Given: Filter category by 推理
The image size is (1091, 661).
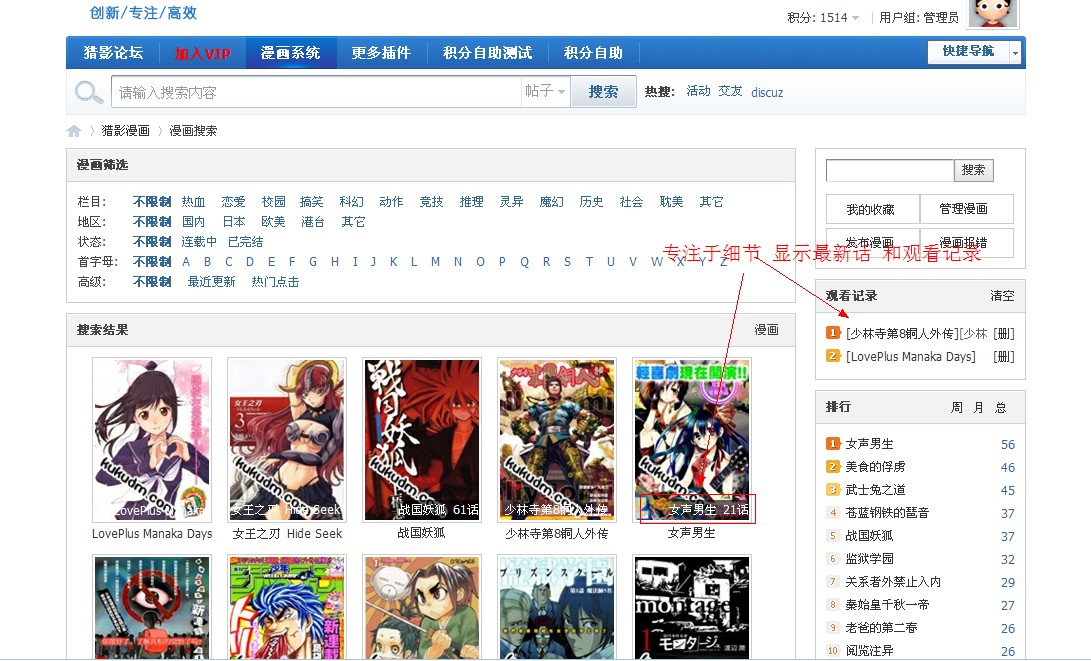Looking at the screenshot, I should coord(471,202).
